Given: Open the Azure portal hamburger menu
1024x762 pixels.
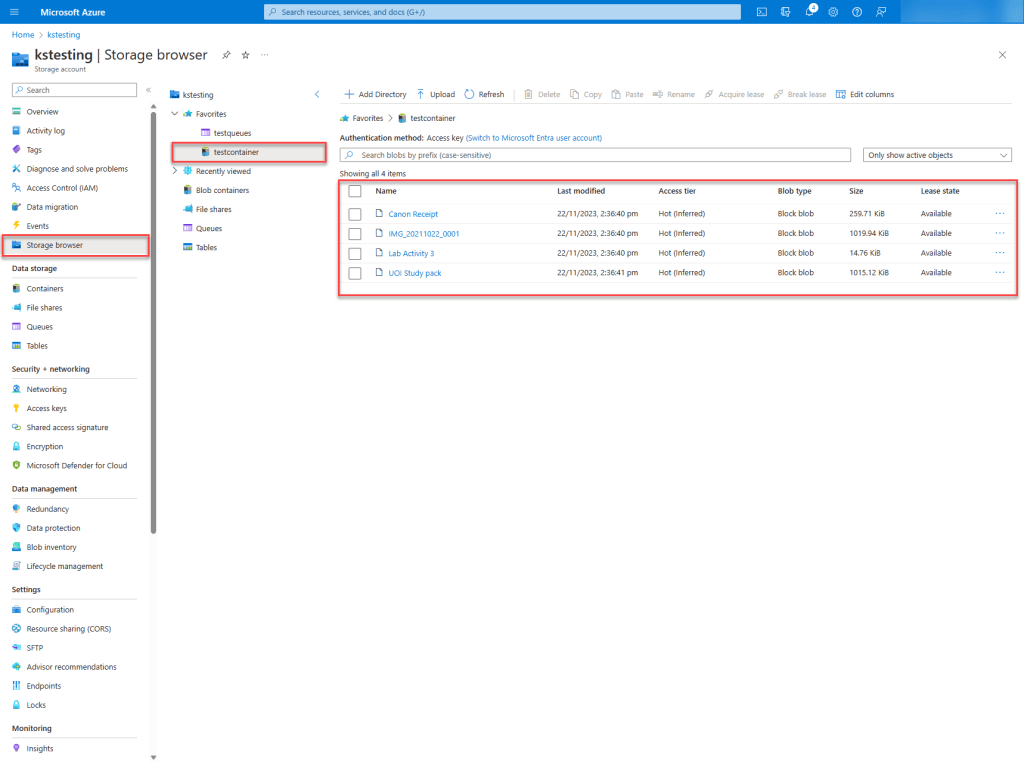Looking at the screenshot, I should [14, 12].
